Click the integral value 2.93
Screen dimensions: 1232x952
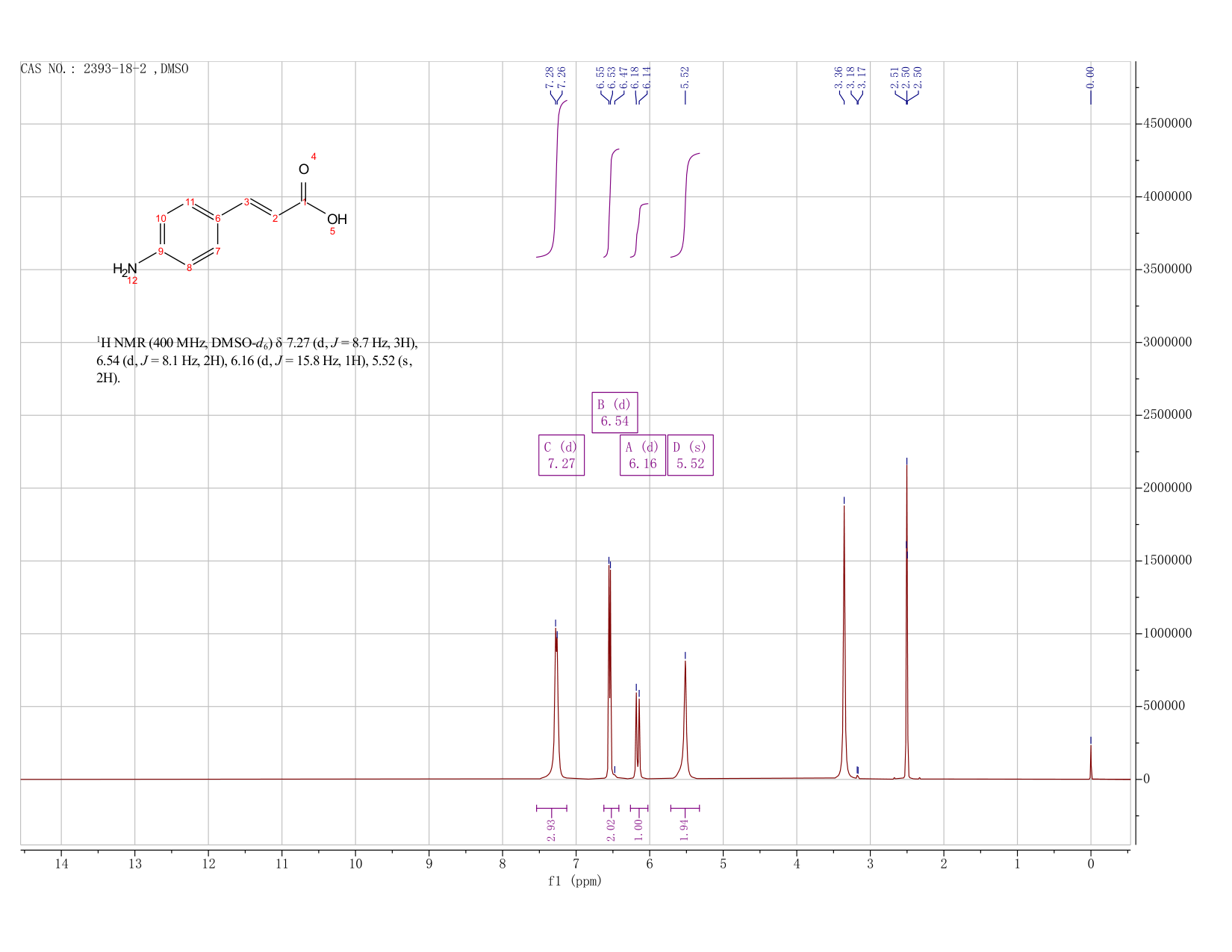551,830
